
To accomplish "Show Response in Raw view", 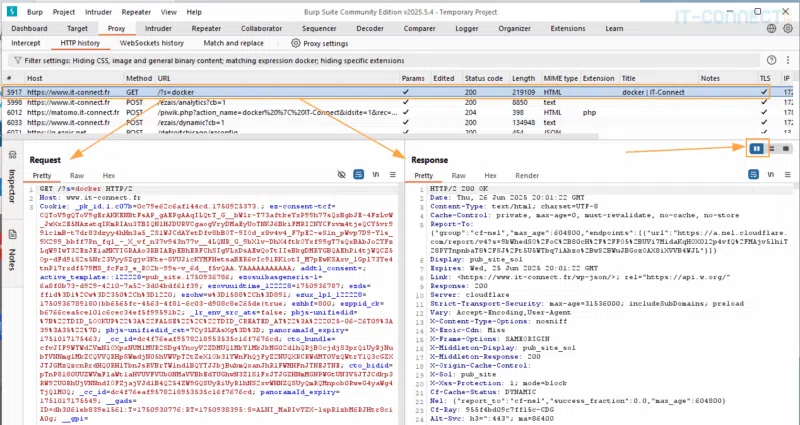I will click(x=459, y=176).
